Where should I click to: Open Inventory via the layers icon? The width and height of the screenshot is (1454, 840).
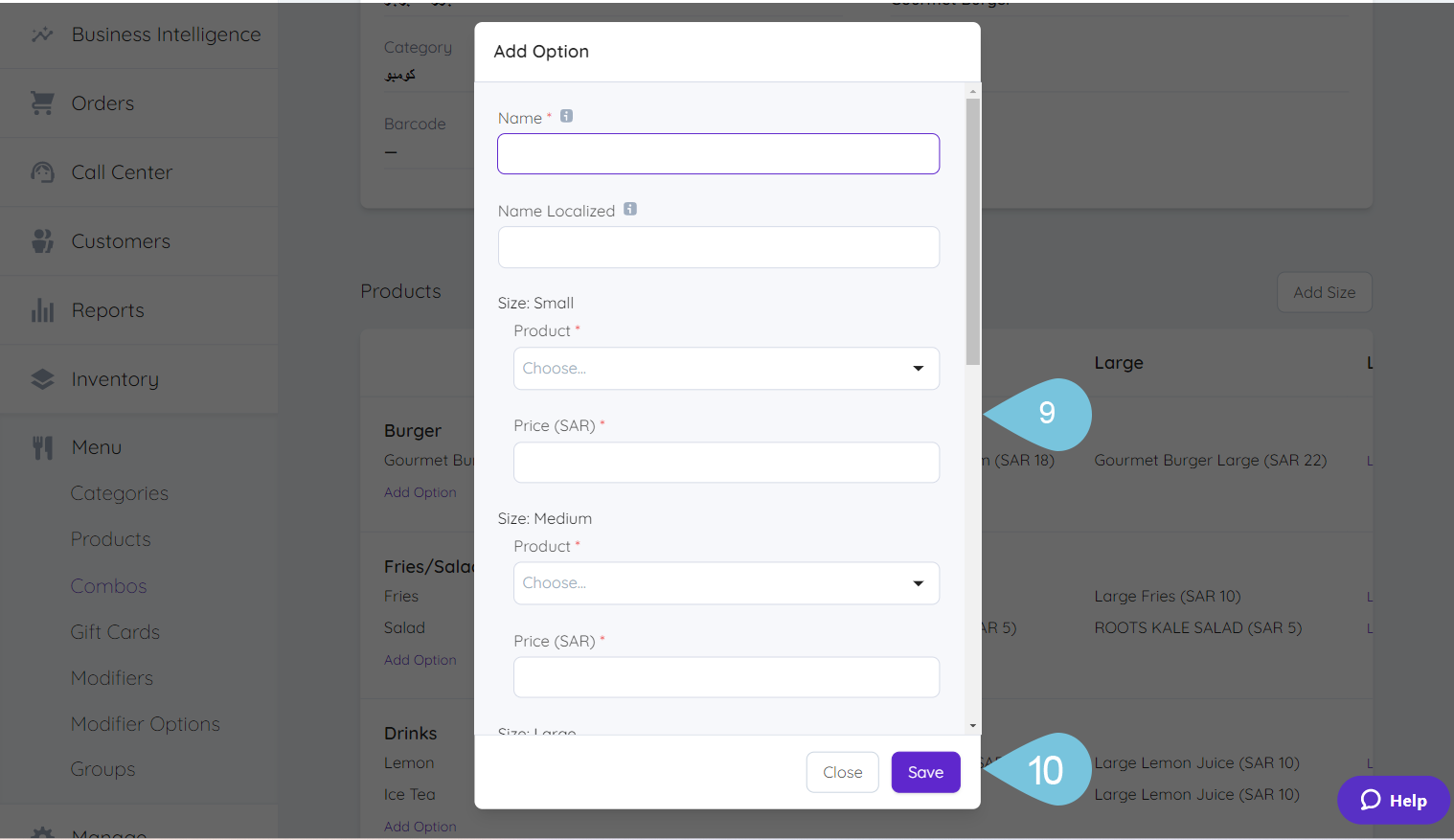[42, 378]
